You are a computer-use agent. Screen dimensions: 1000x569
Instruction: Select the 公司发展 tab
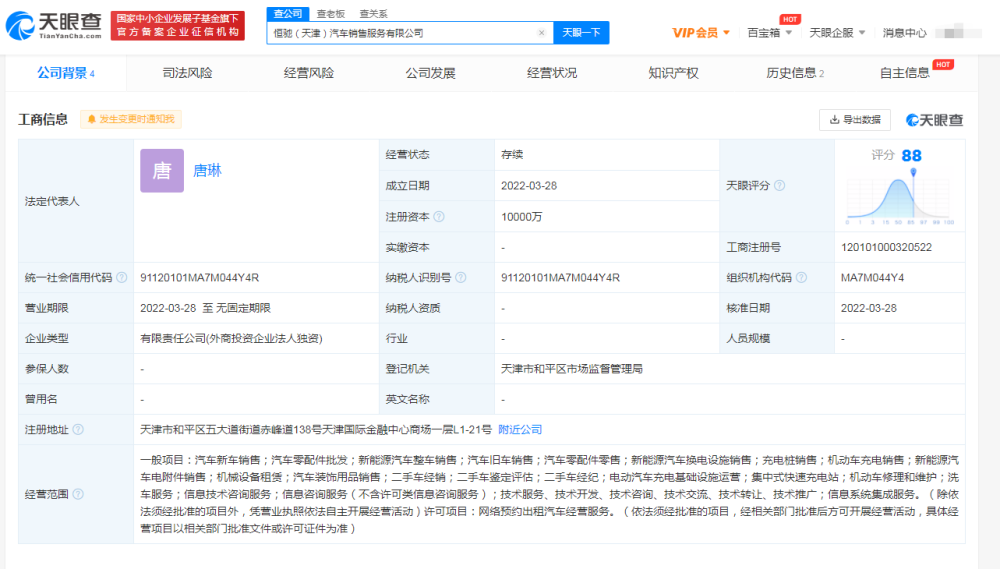(430, 73)
